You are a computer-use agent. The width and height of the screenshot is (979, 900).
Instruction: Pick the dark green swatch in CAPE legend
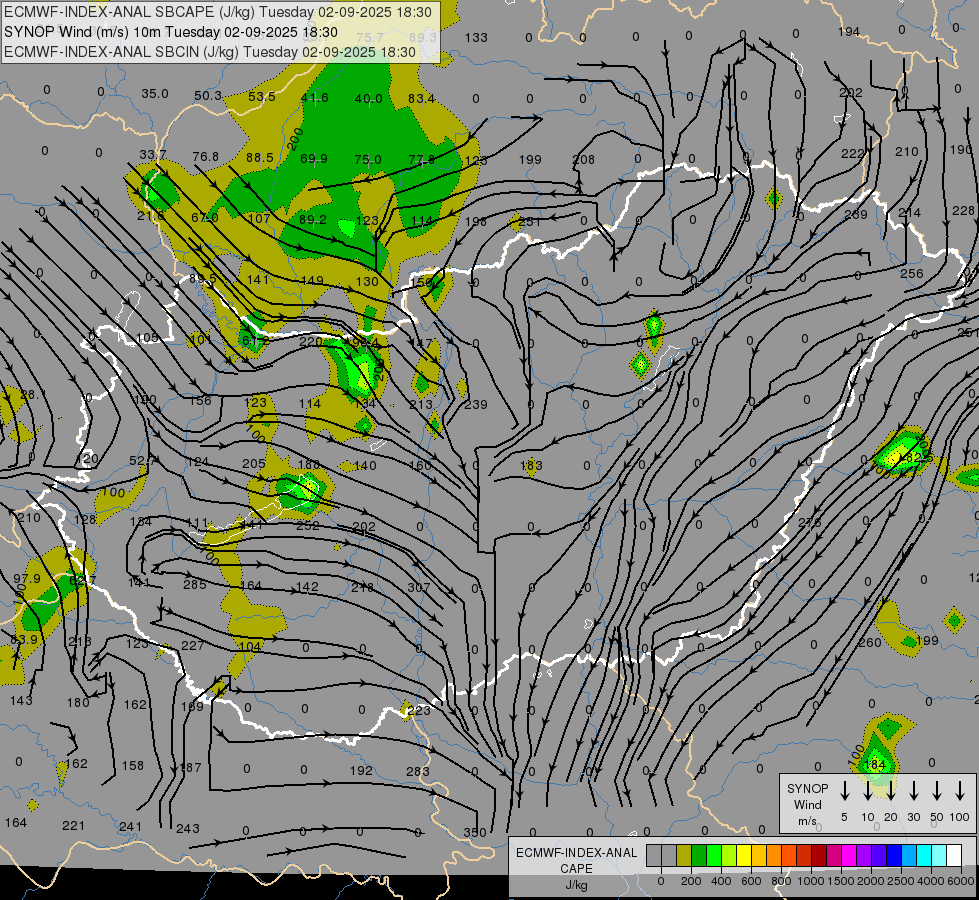699,856
